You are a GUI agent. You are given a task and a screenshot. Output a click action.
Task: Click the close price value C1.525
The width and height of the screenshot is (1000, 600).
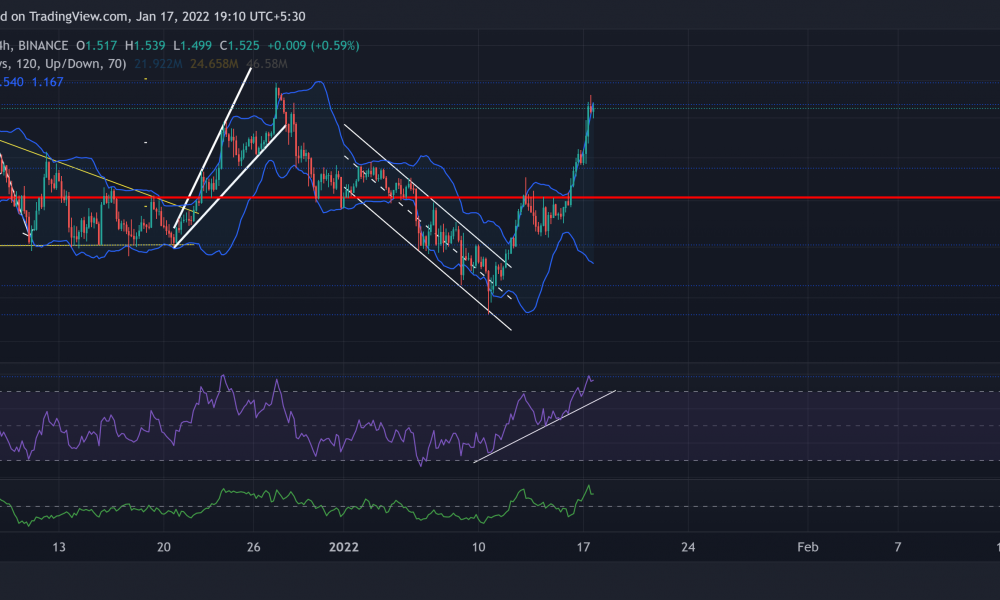click(x=240, y=46)
